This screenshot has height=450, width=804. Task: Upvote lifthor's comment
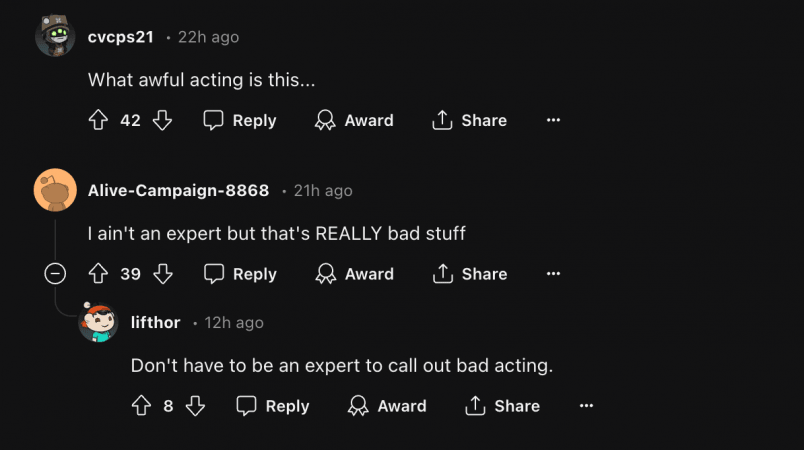click(x=141, y=406)
